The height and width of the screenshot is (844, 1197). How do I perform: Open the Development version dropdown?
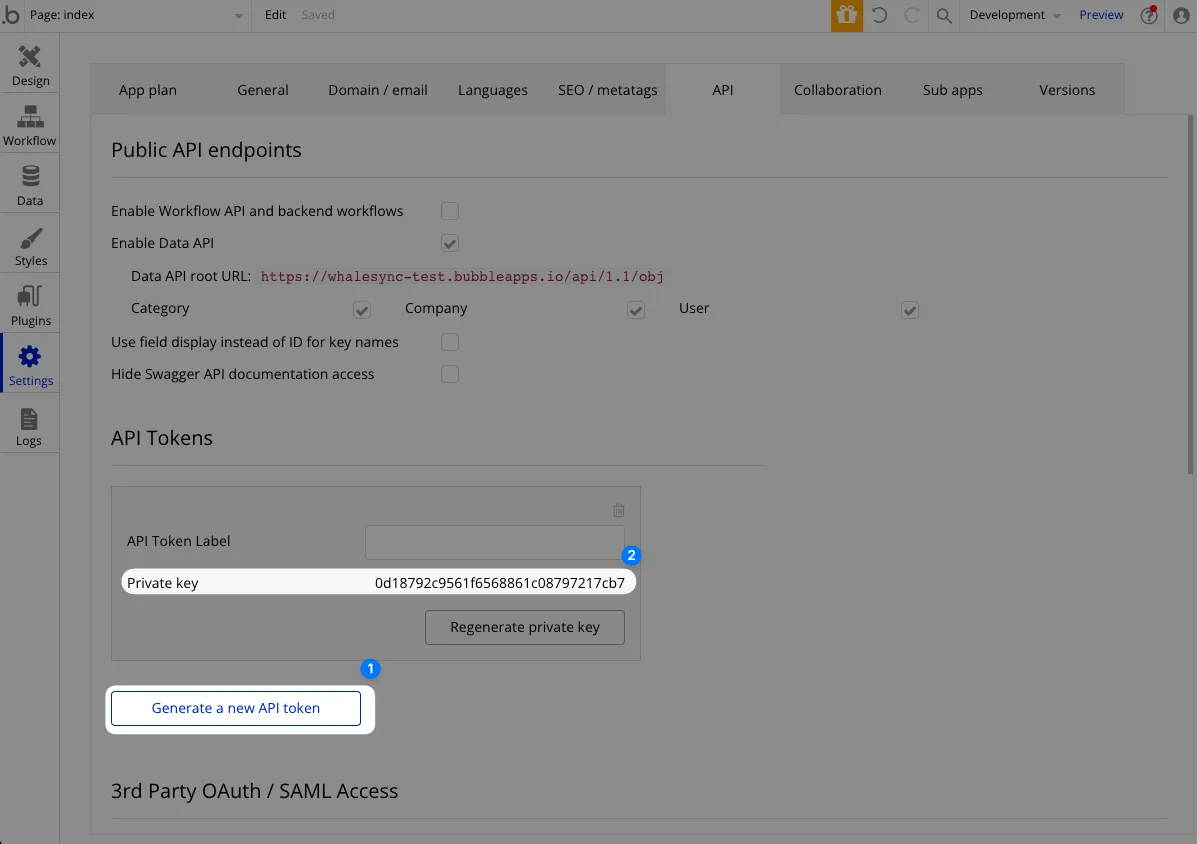click(1015, 15)
